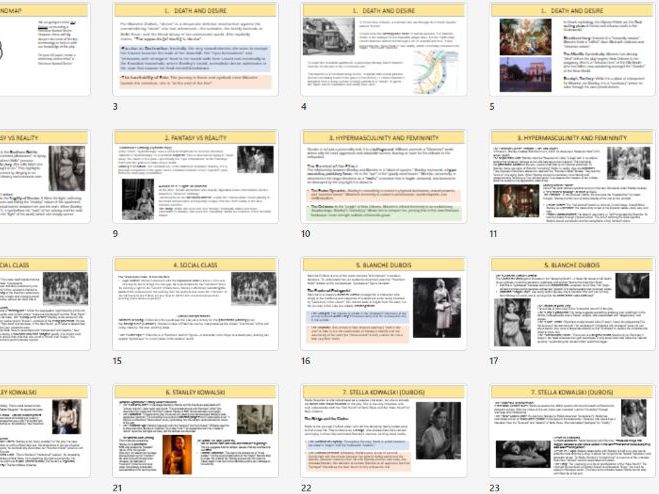Image resolution: width=659 pixels, height=494 pixels.
Task: Click the slide number 10 label
Action: pos(305,232)
